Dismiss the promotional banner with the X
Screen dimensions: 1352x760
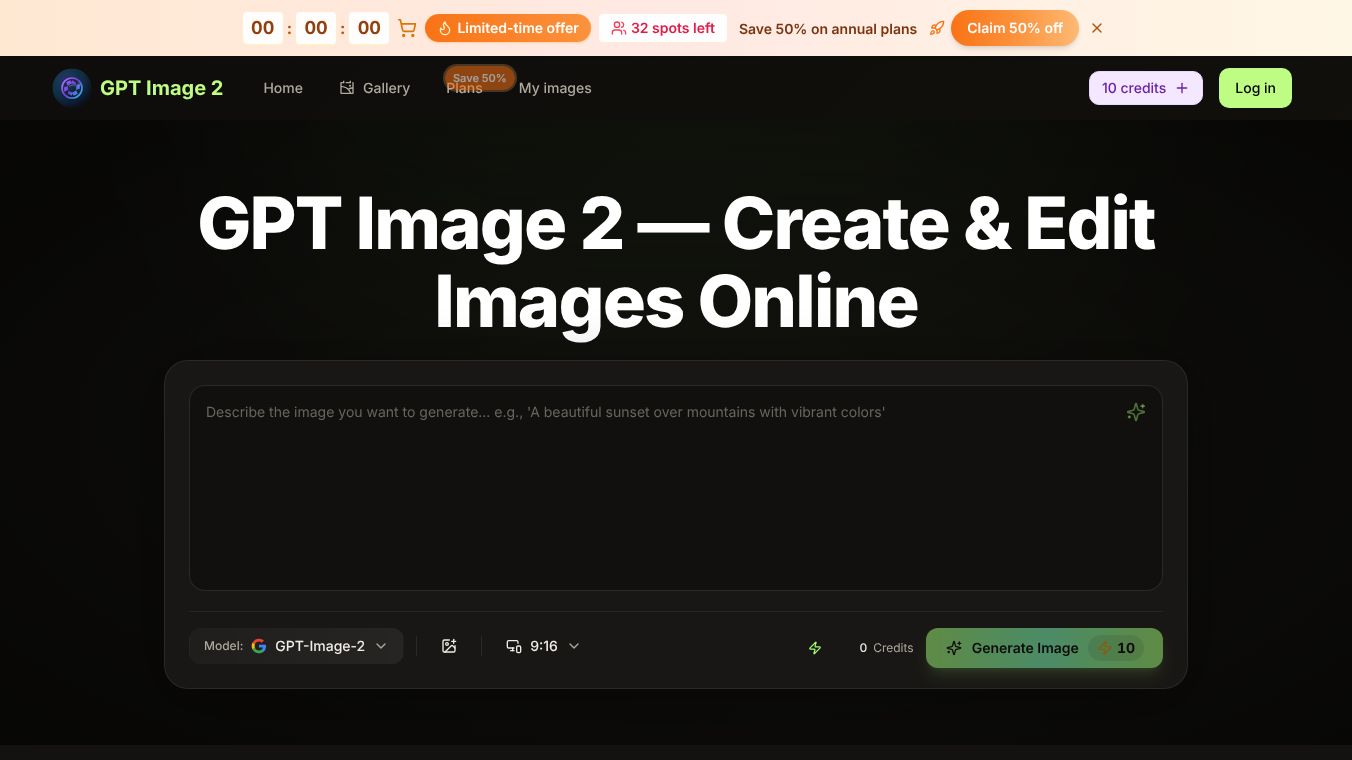[x=1096, y=28]
